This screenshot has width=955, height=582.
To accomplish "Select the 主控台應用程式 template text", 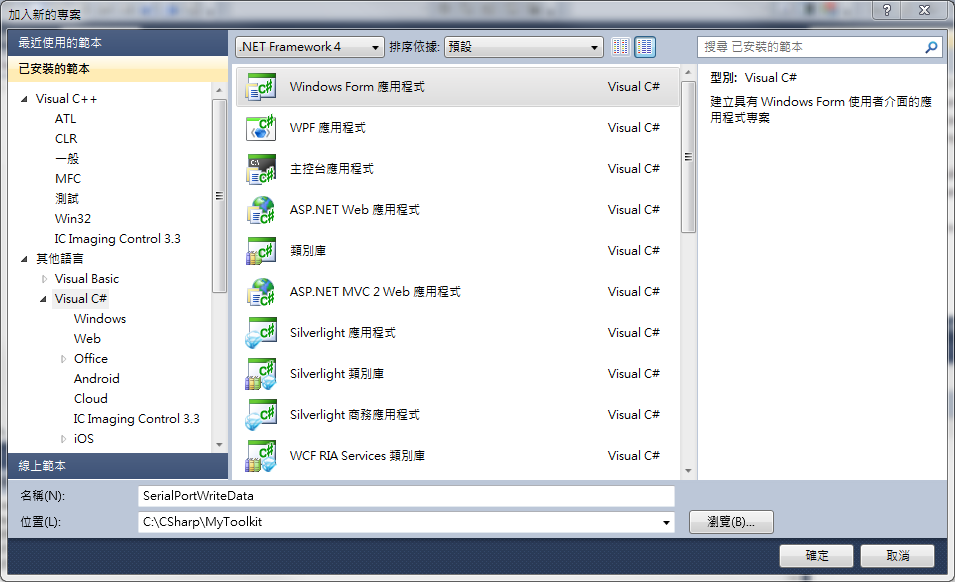I will click(x=332, y=169).
